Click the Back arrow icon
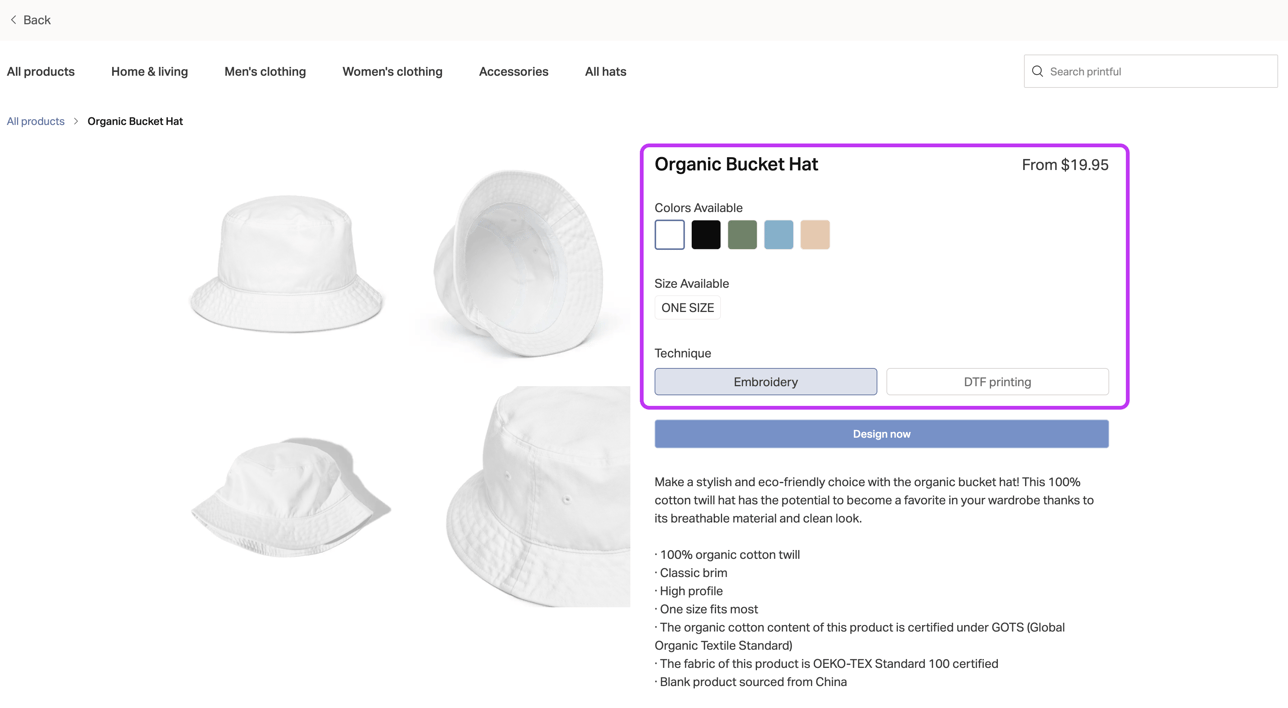 click(13, 20)
